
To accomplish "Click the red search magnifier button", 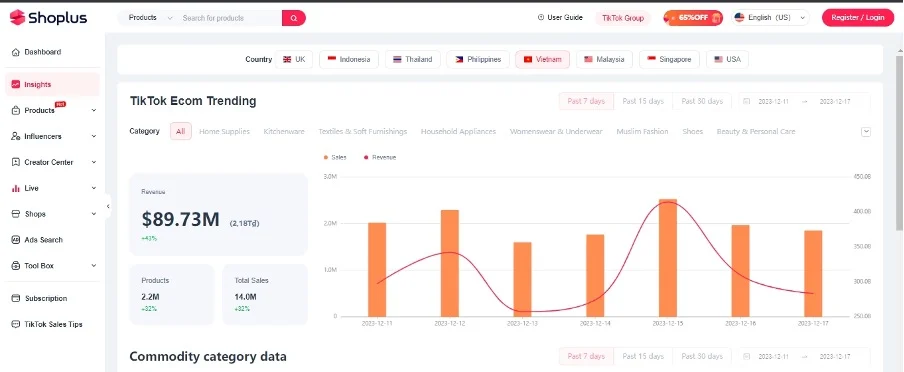I will 294,18.
